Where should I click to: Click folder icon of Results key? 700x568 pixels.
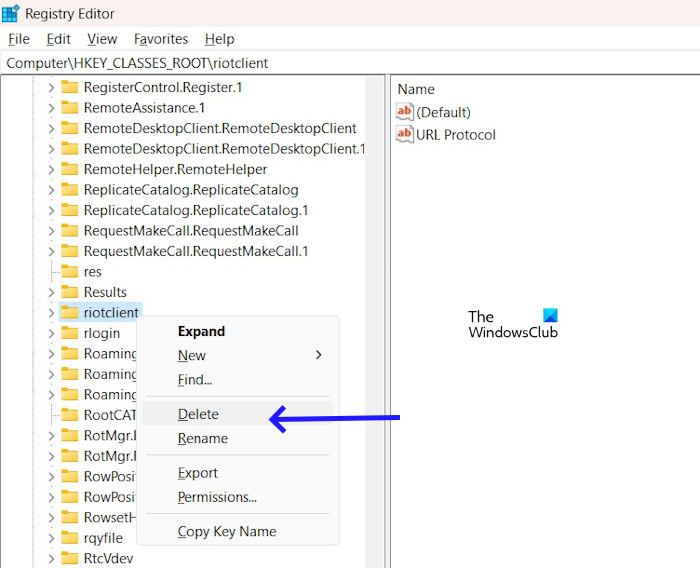tap(70, 292)
